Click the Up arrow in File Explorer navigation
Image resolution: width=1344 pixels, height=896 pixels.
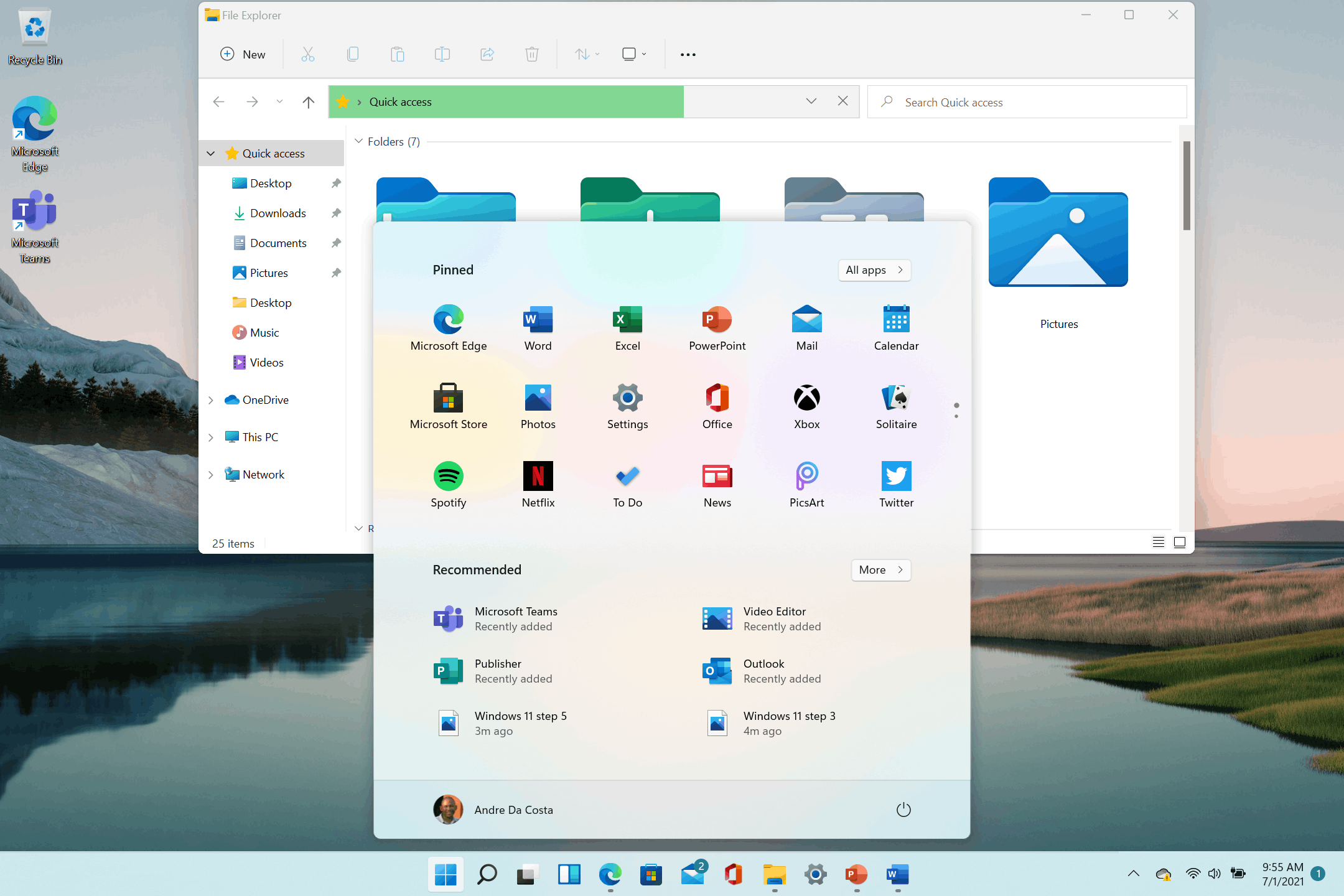(x=309, y=101)
